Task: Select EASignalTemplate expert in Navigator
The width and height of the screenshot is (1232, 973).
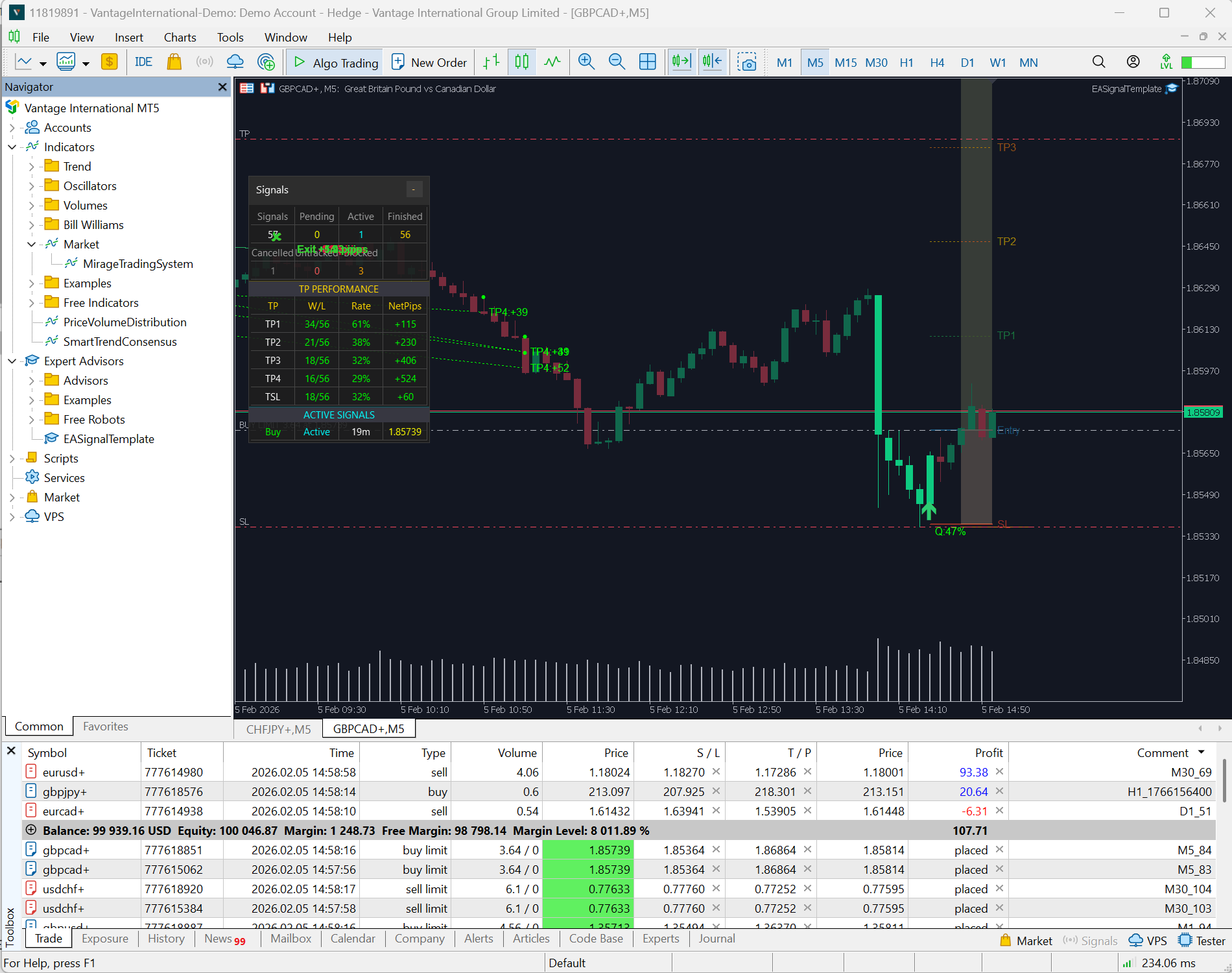Action: pos(109,439)
